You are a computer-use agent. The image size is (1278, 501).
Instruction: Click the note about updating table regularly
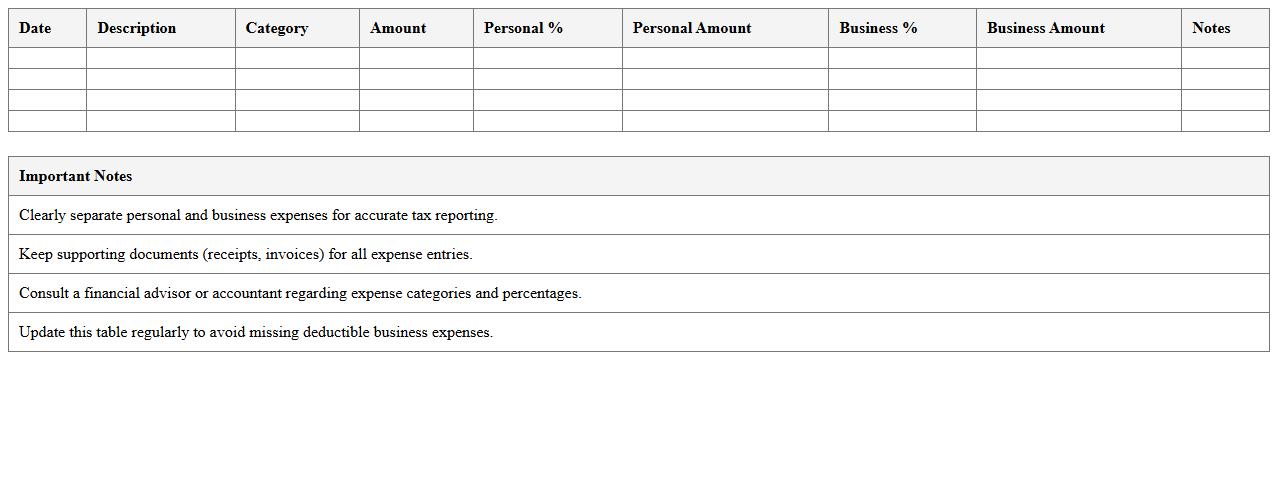point(256,332)
